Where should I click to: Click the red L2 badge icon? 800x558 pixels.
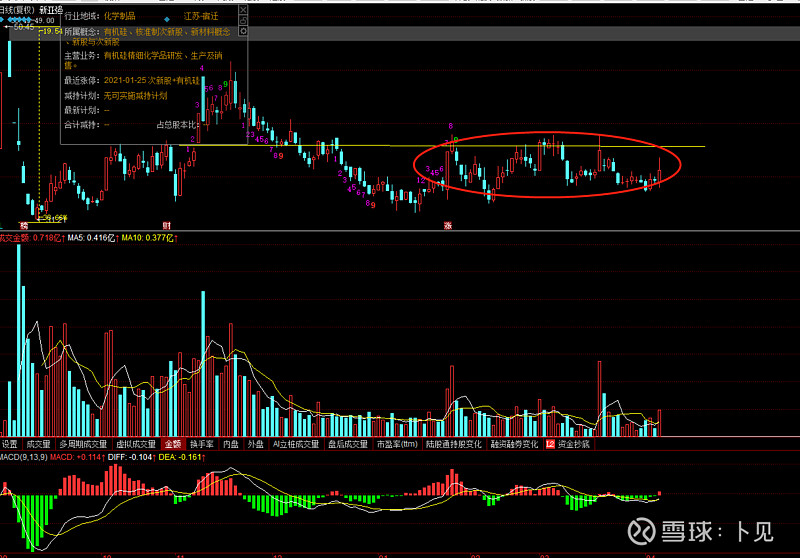coord(549,443)
